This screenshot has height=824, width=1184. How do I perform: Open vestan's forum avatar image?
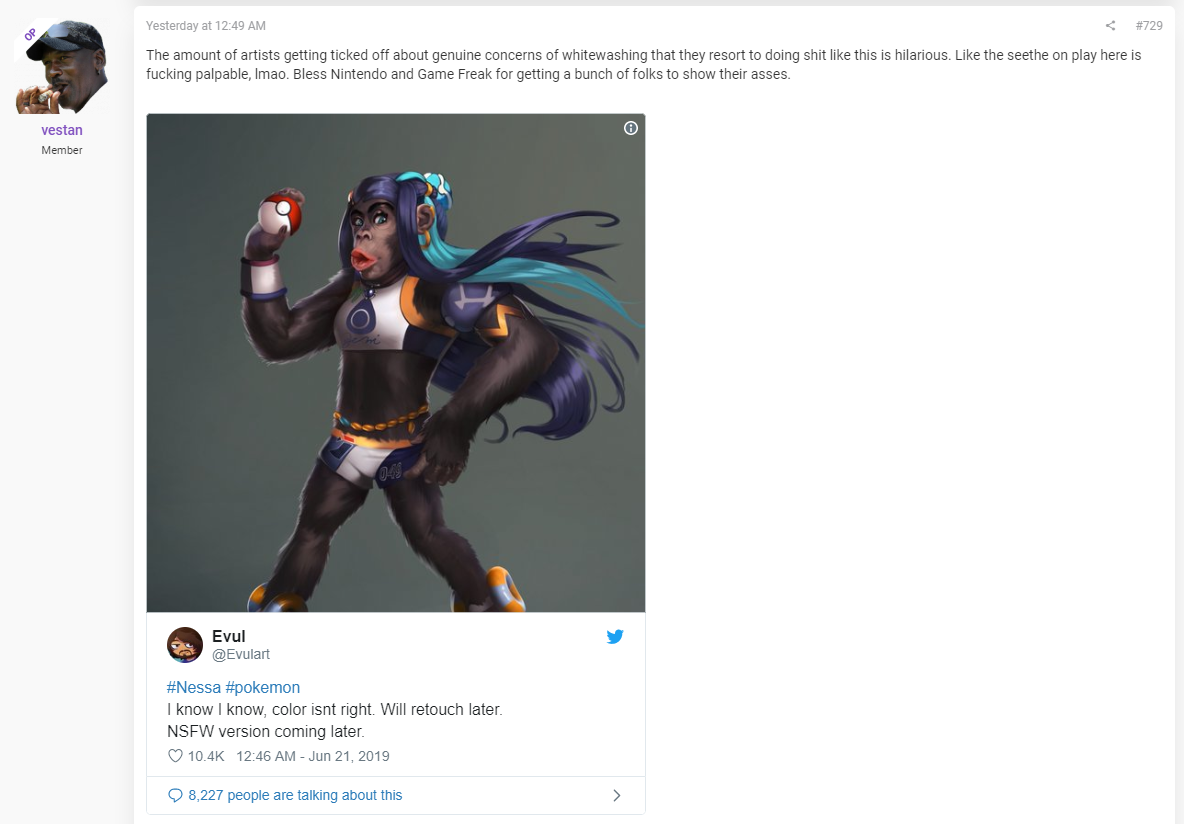click(x=62, y=66)
